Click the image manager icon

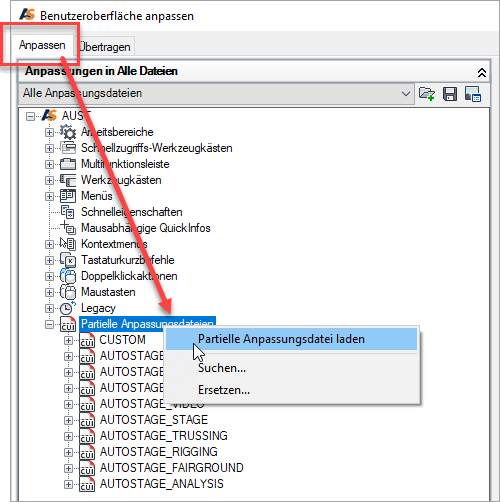coord(473,94)
